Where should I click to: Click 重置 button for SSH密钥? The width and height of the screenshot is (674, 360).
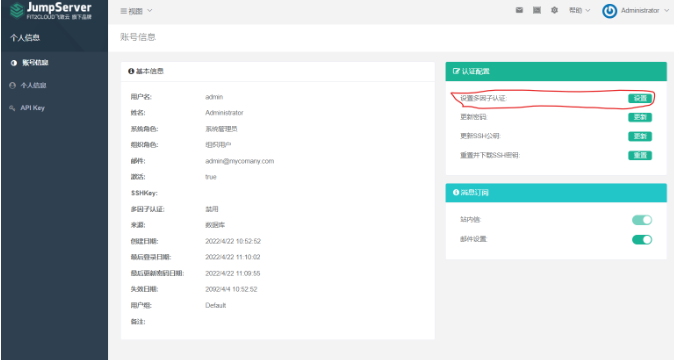point(640,156)
